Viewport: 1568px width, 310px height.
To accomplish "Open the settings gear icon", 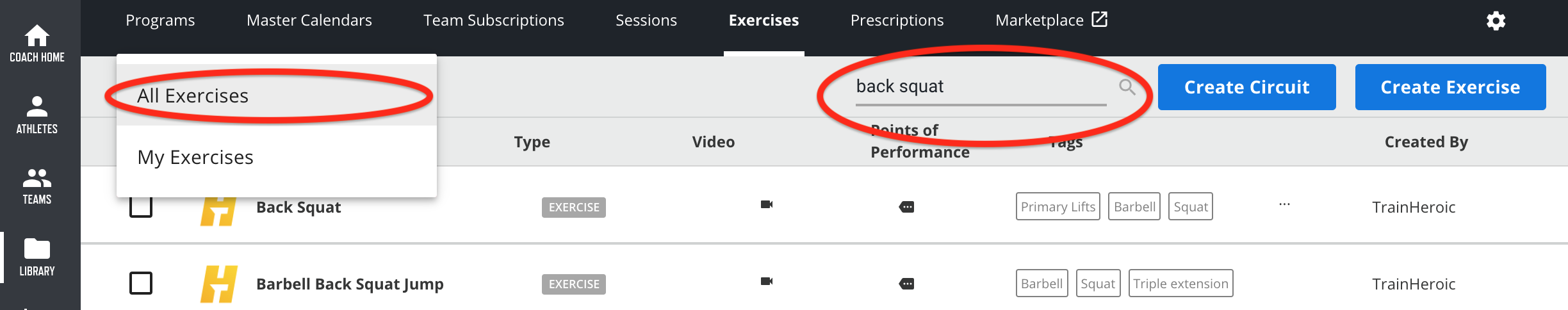I will 1496,20.
